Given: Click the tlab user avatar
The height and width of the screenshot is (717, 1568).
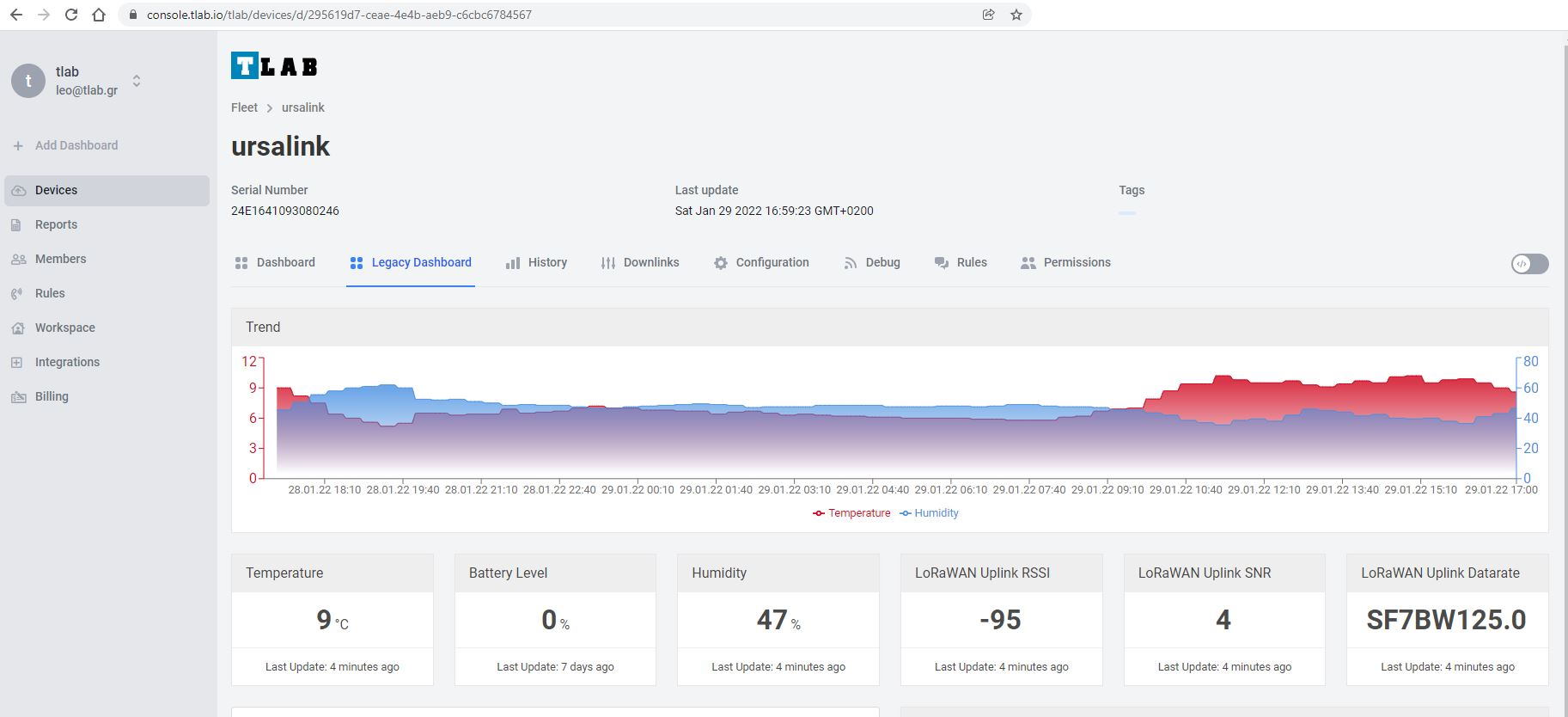Looking at the screenshot, I should click(x=28, y=81).
